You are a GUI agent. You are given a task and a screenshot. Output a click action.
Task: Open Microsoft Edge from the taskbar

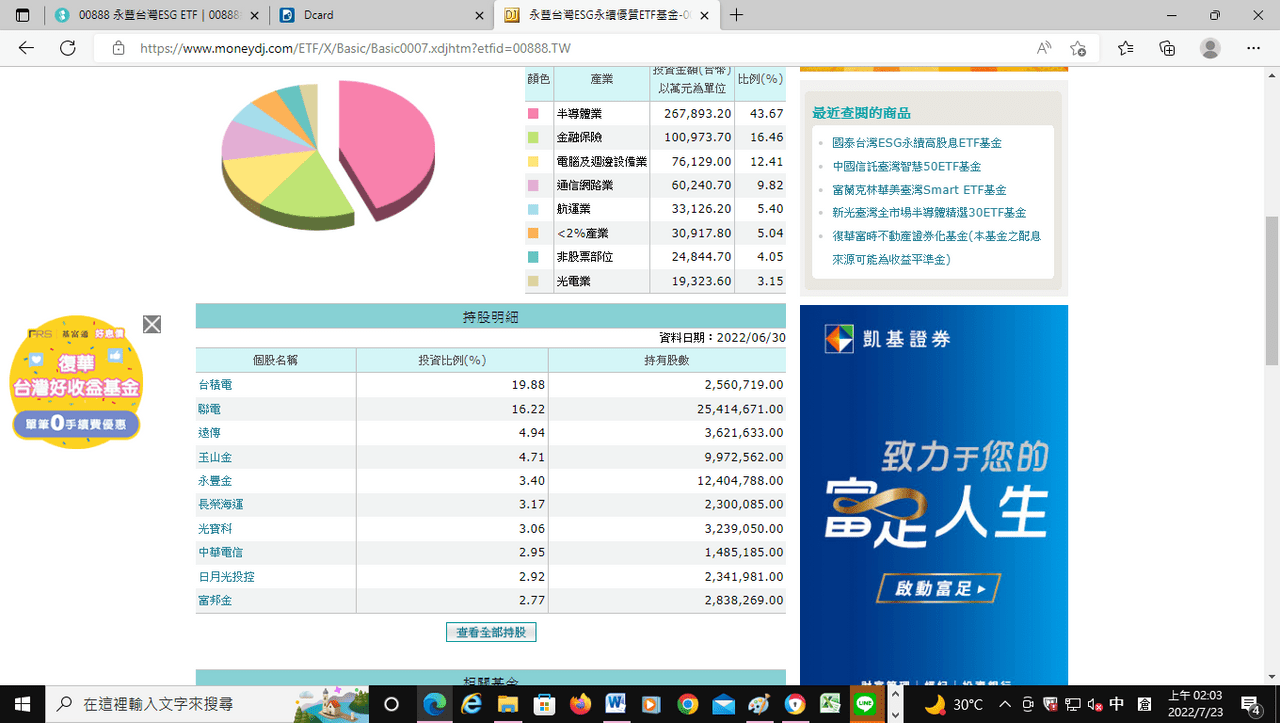(435, 704)
